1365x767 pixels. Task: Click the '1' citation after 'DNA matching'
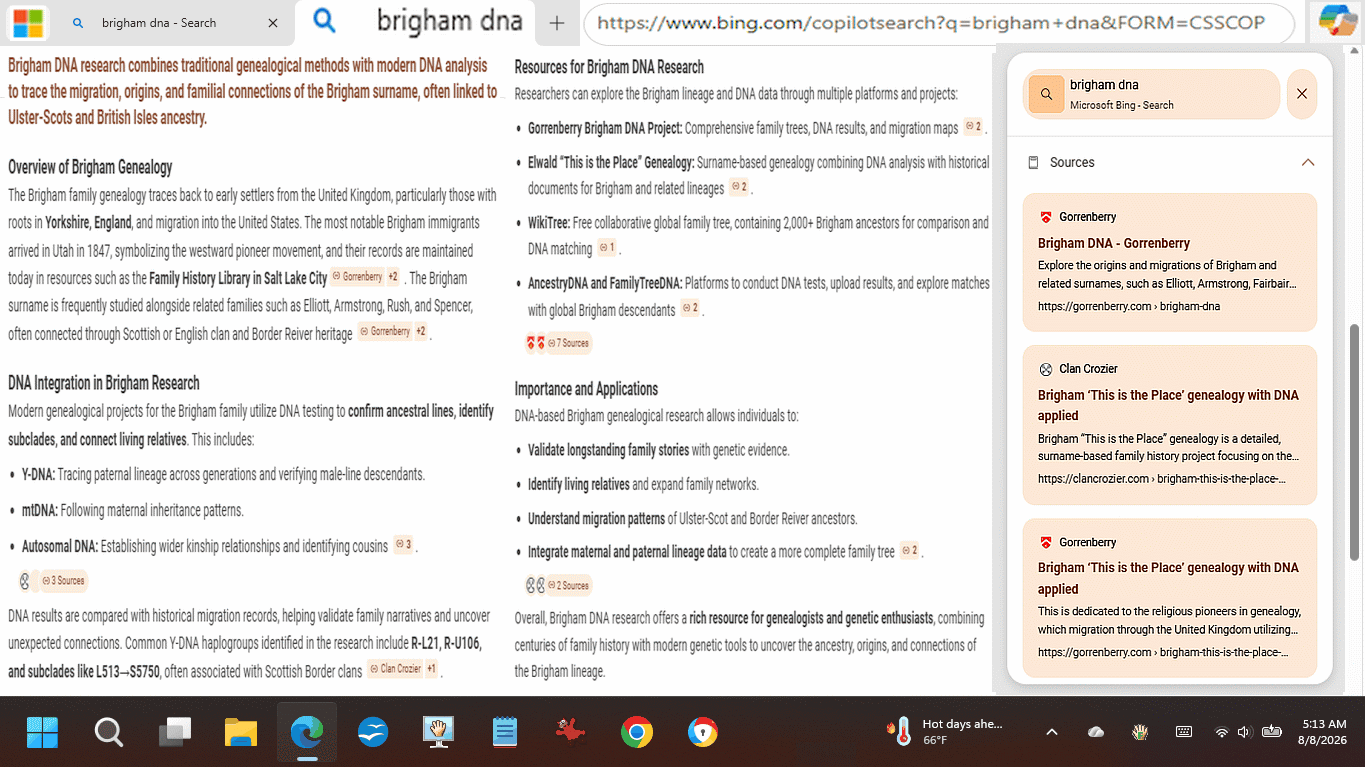(x=607, y=248)
